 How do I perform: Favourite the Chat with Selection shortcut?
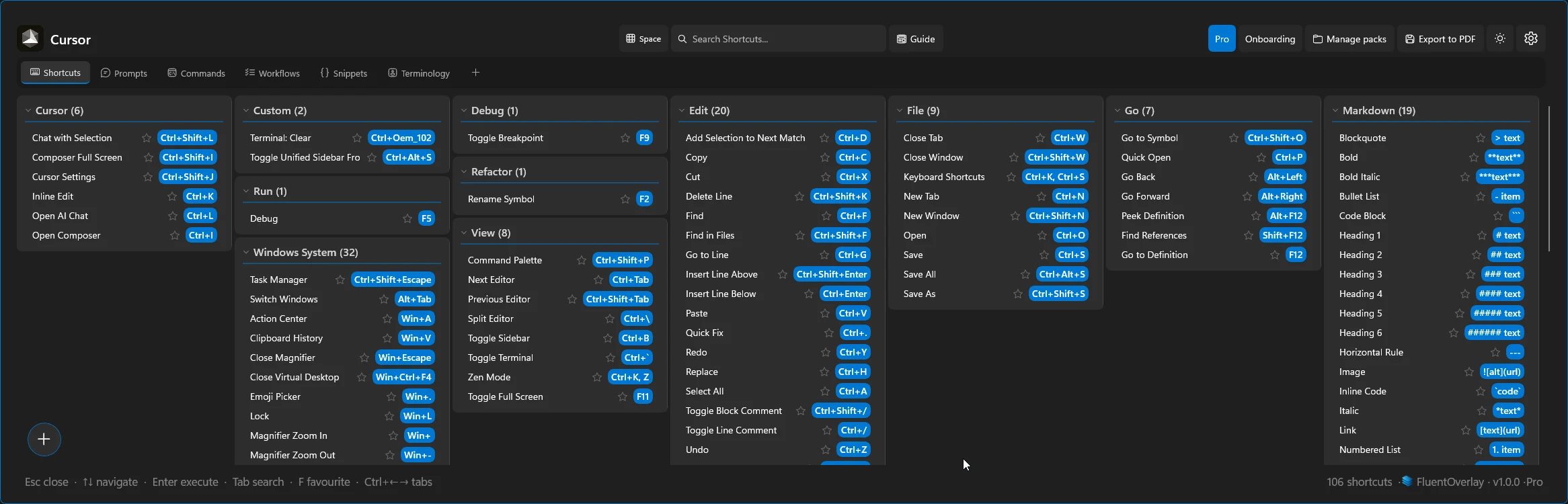(x=147, y=138)
